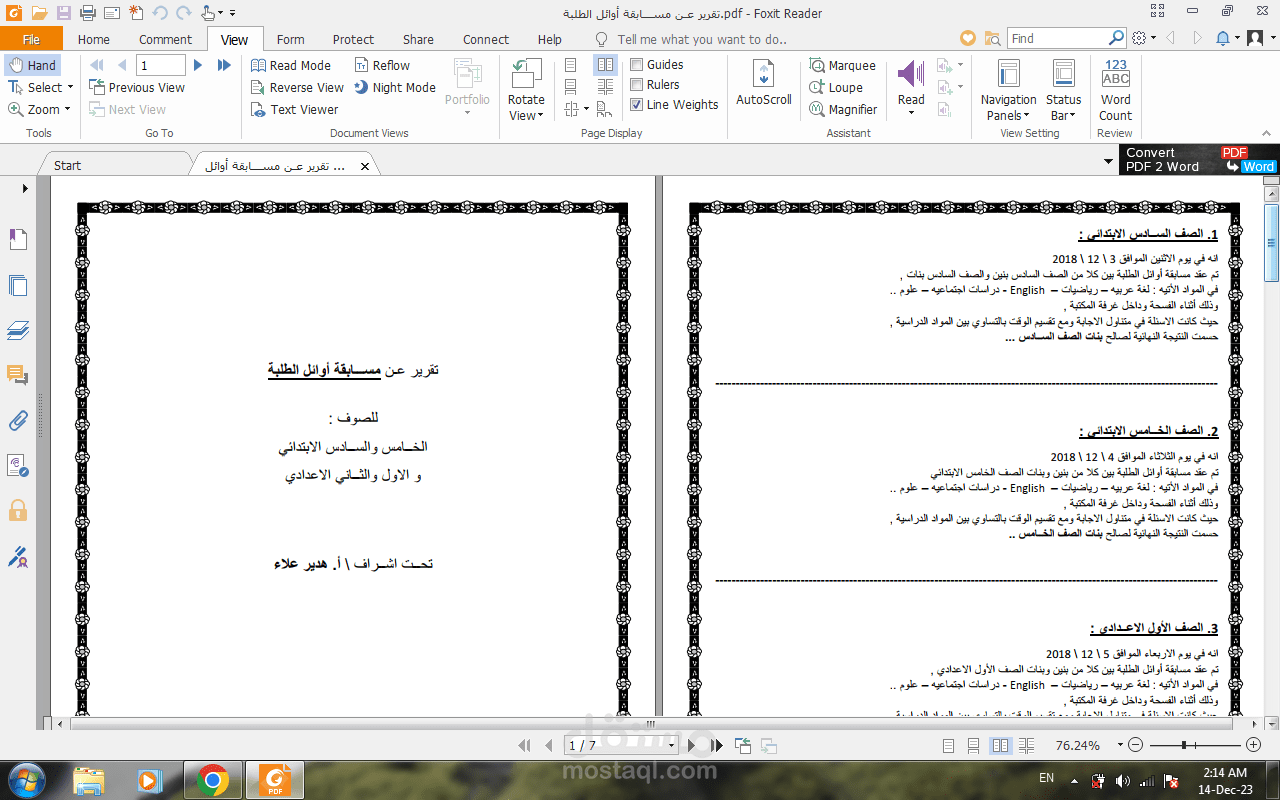The image size is (1280, 800).
Task: Enable the Rulers checkbox
Action: tap(637, 85)
